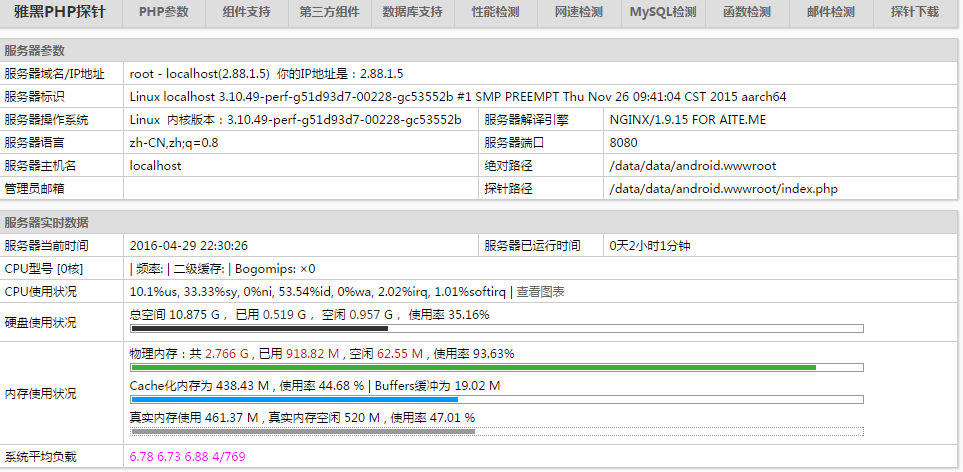Image resolution: width=963 pixels, height=472 pixels.
Task: Click the gray real memory usage bar
Action: (303, 432)
